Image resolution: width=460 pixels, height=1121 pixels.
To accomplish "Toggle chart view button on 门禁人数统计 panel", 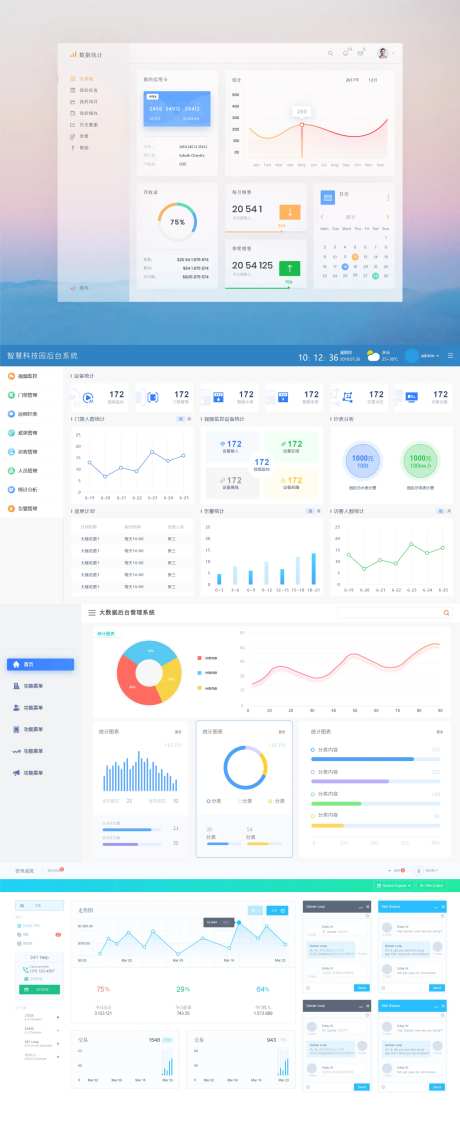I will [181, 419].
